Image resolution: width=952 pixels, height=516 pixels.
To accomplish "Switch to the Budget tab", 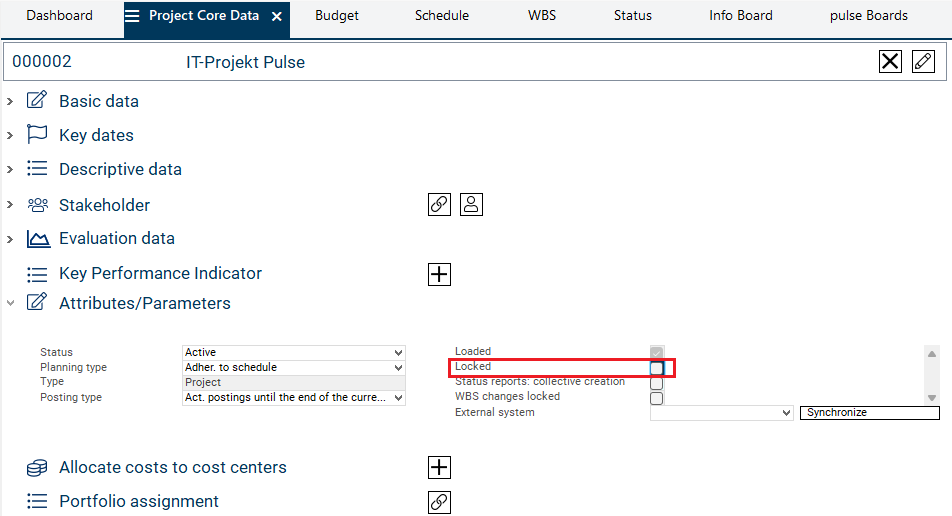I will point(336,16).
